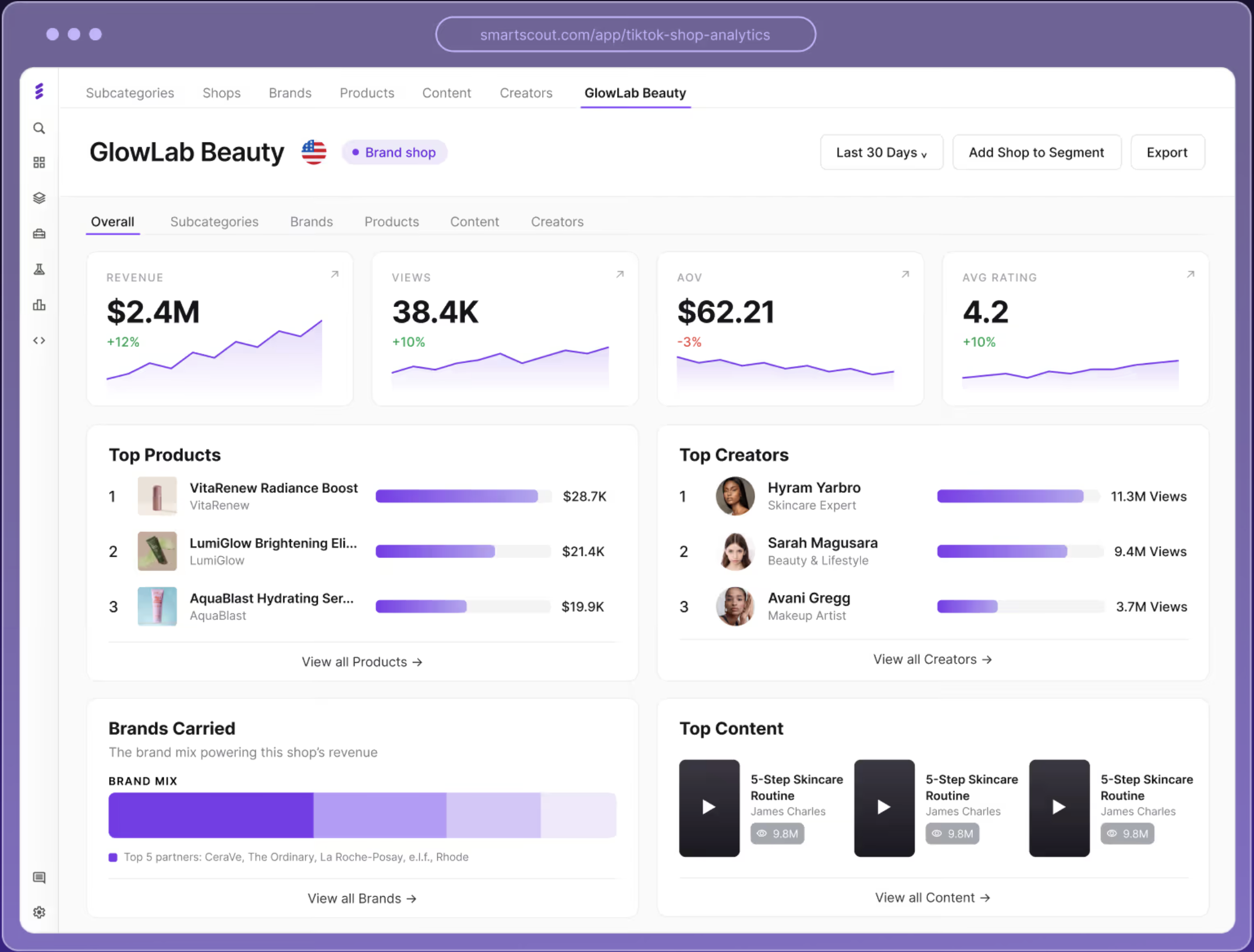Click Avani Gregg's avatar
Viewport: 1254px width, 952px height.
[735, 606]
